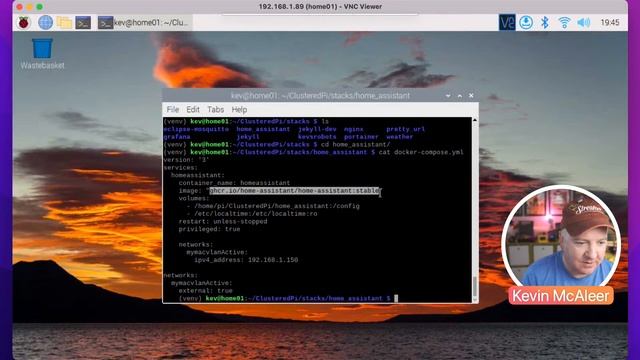This screenshot has height=360, width=640.
Task: Close the terminal window
Action: click(x=471, y=96)
